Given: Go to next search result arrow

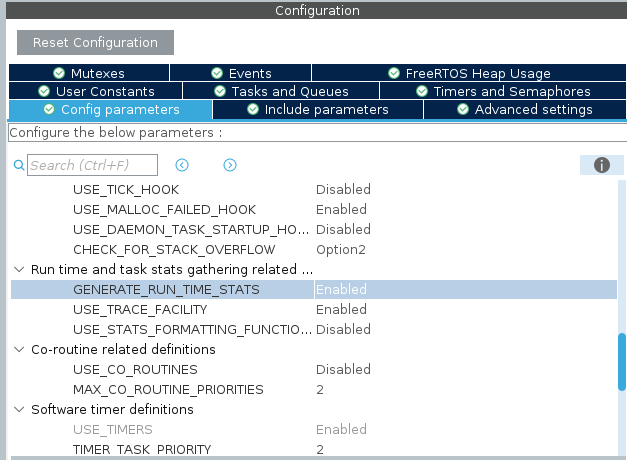Looking at the screenshot, I should tap(230, 165).
